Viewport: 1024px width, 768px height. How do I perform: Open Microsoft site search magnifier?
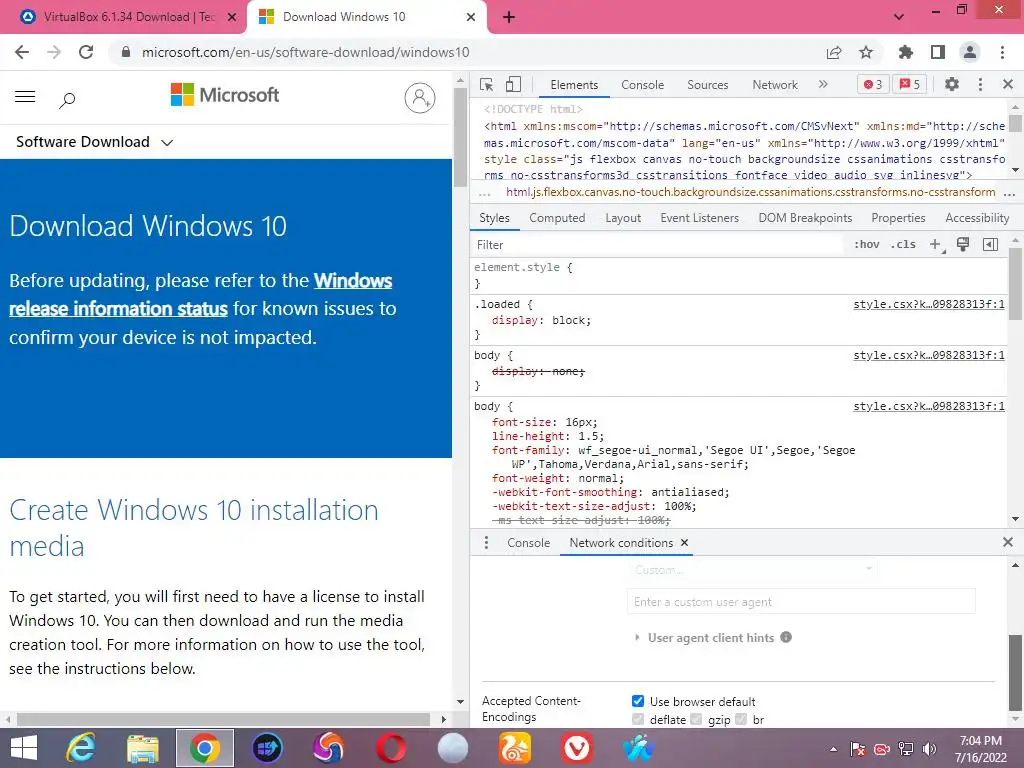click(67, 99)
